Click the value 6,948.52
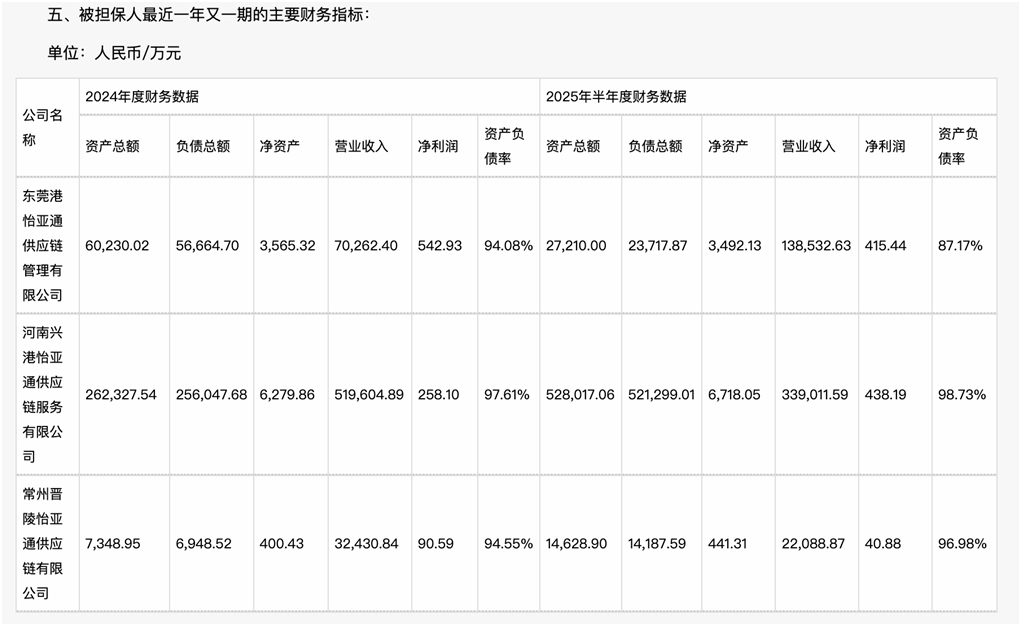Viewport: 1021px width, 626px height. click(x=204, y=543)
